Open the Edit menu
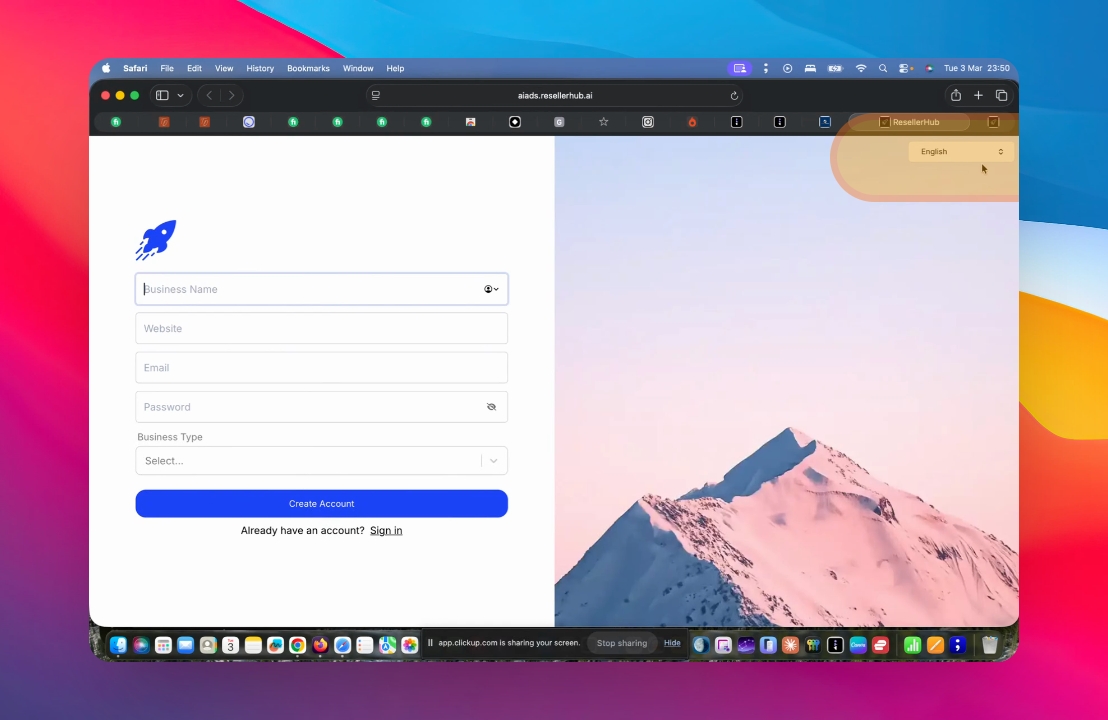Viewport: 1108px width, 720px height. pos(194,69)
